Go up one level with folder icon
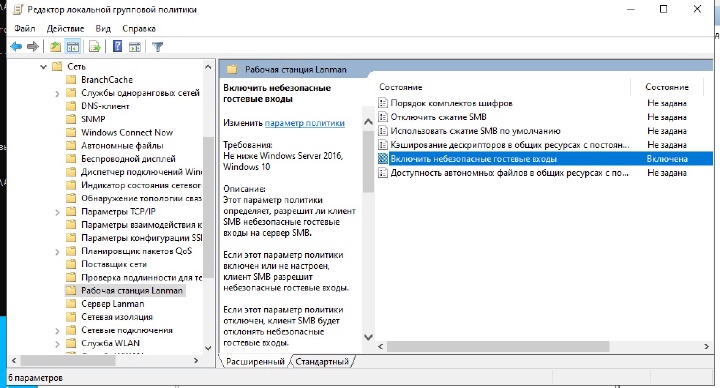Image resolution: width=720 pixels, height=388 pixels. coord(55,46)
